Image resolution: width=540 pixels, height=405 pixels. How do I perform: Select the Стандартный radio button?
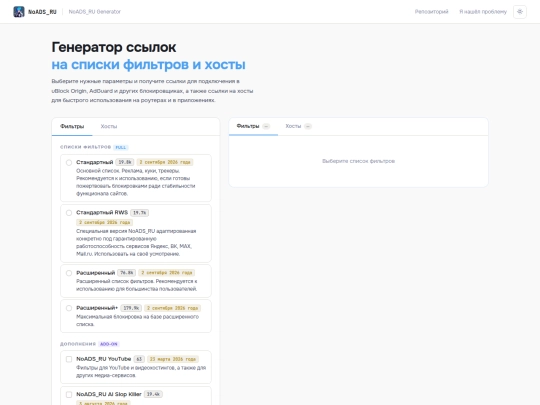[x=69, y=162]
